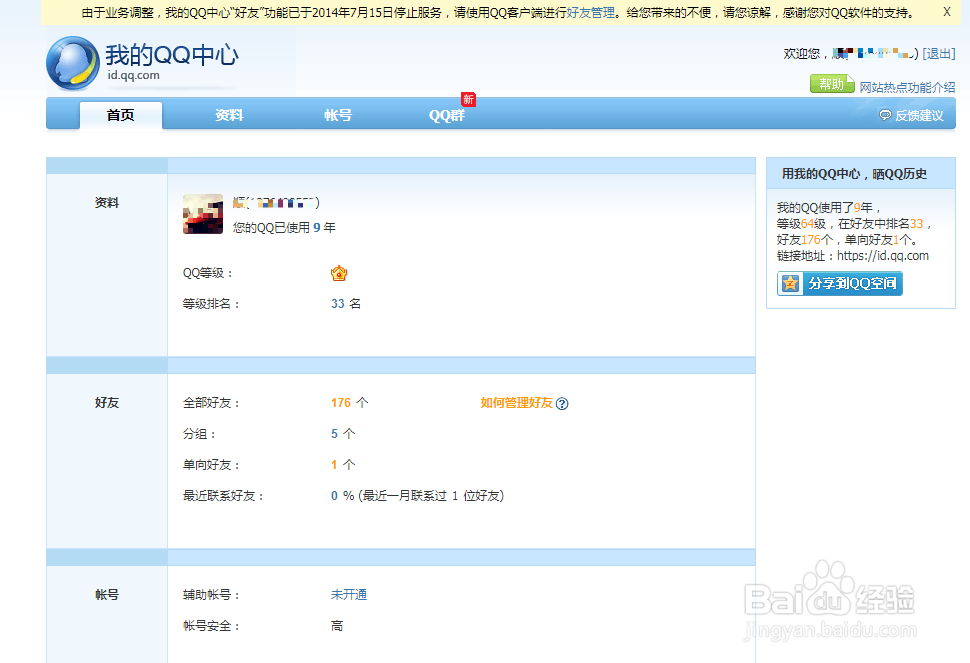970x663 pixels.
Task: Open 网站热点功能介绍 link
Action: pos(907,87)
